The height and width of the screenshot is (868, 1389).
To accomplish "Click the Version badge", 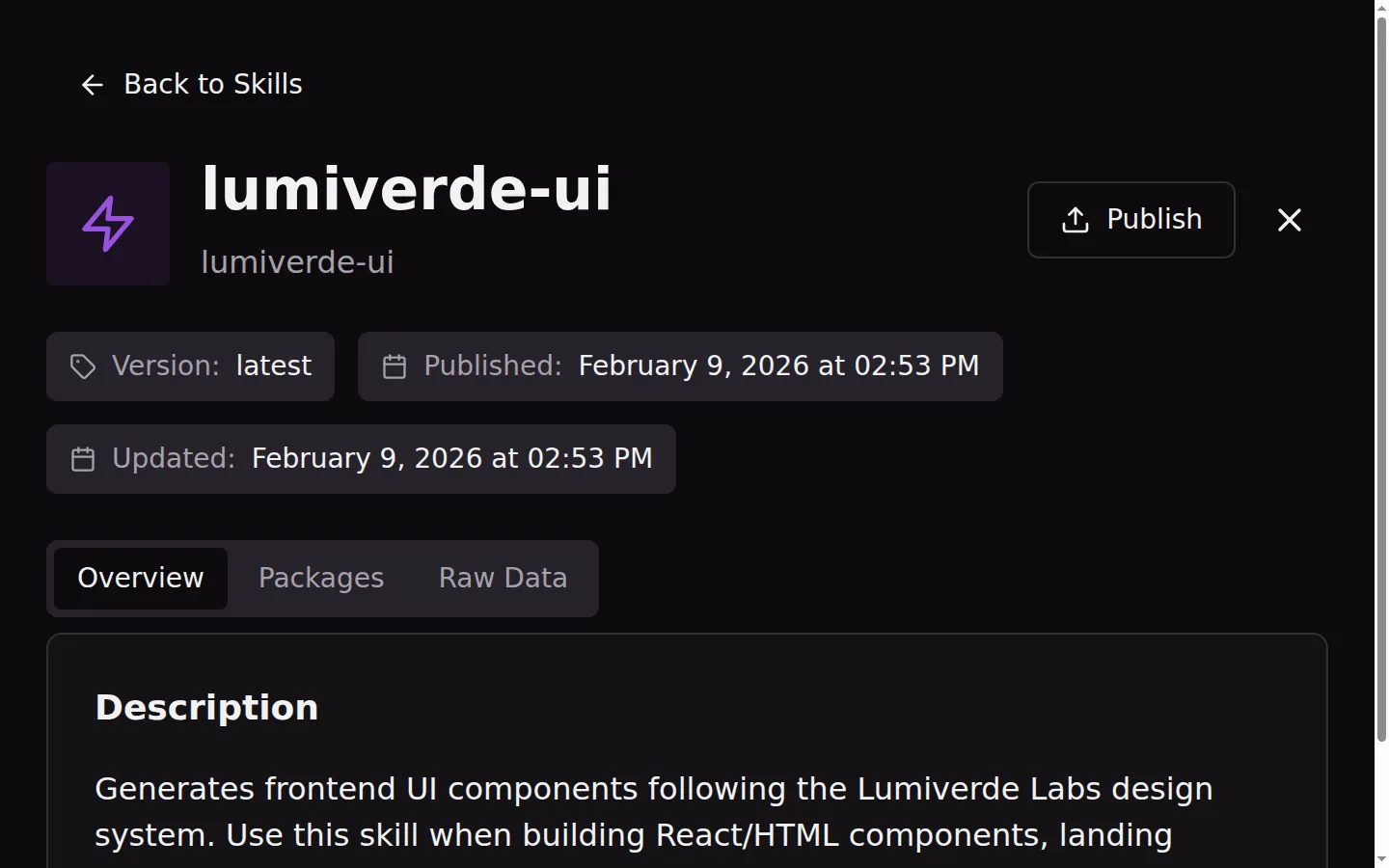I will click(x=190, y=366).
